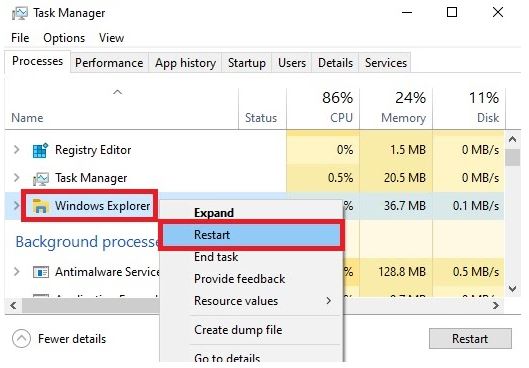This screenshot has height=368, width=529.
Task: Open the Startup tab
Action: point(247,63)
